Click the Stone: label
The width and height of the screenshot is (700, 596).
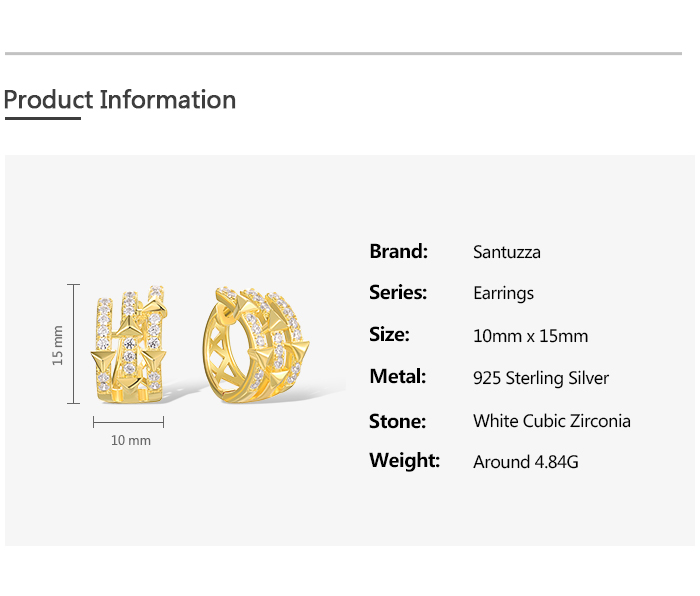pos(397,420)
